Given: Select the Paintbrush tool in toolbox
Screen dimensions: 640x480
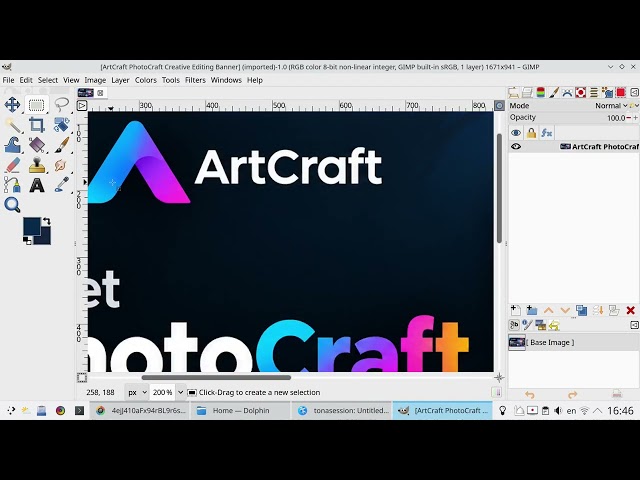Looking at the screenshot, I should pos(61,145).
